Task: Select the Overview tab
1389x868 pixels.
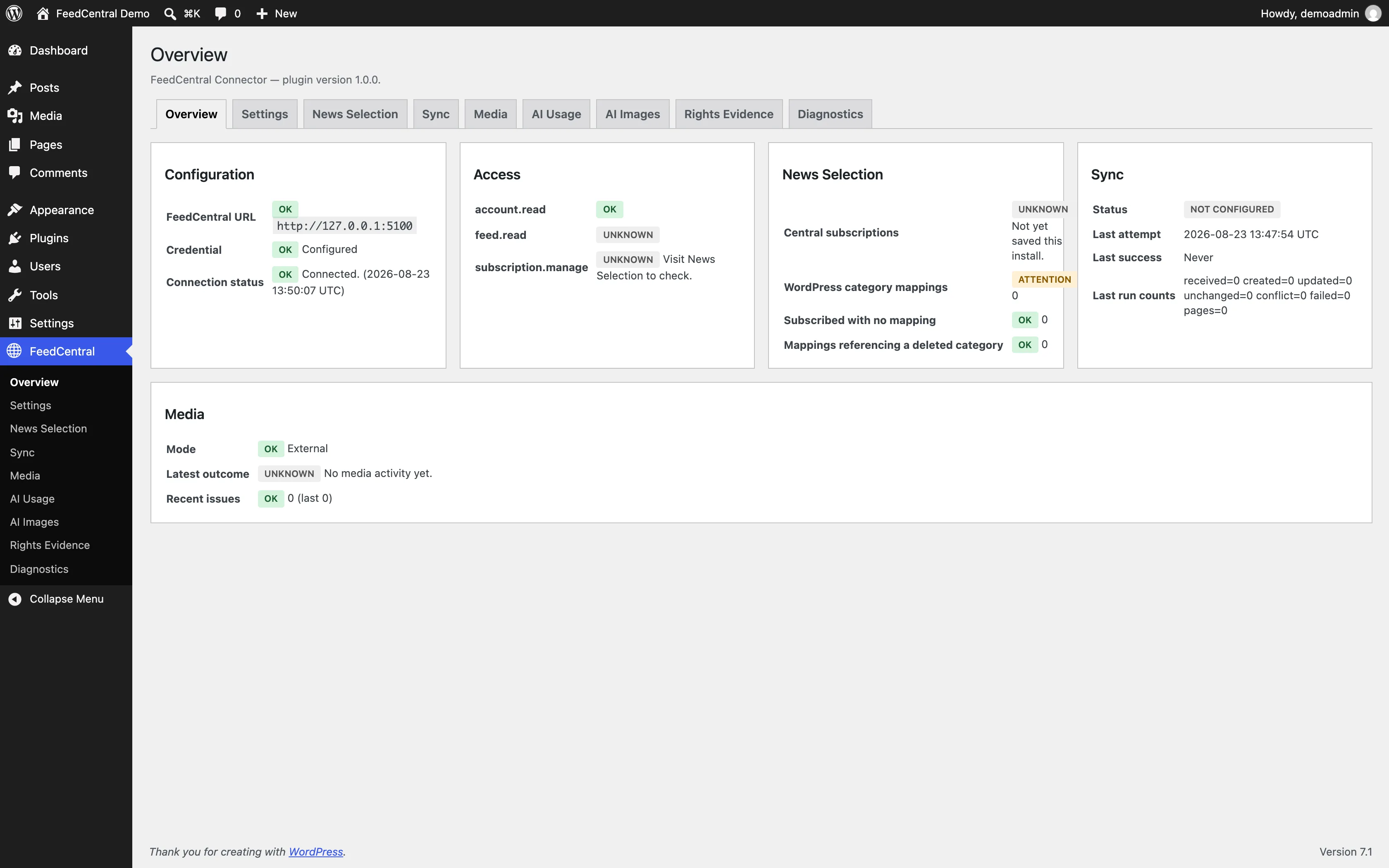Action: 191,114
